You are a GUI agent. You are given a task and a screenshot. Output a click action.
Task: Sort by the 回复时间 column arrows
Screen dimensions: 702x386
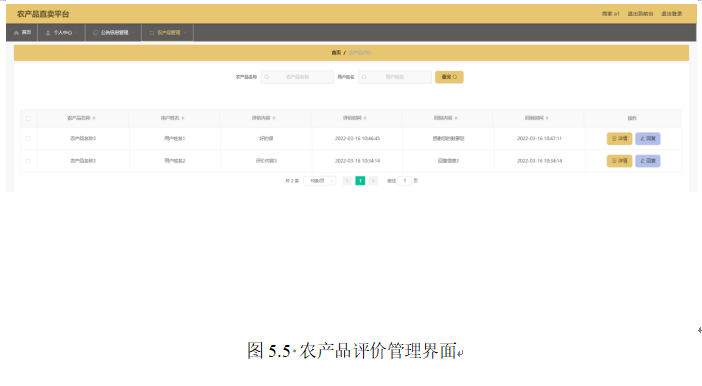point(547,118)
